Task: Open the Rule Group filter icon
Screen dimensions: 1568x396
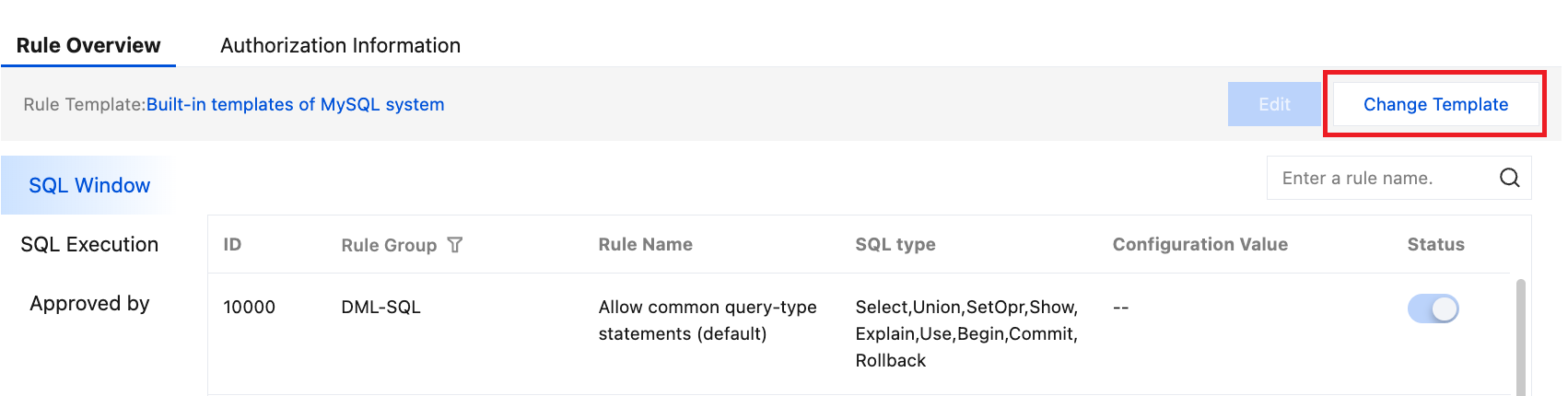Action: 455,245
